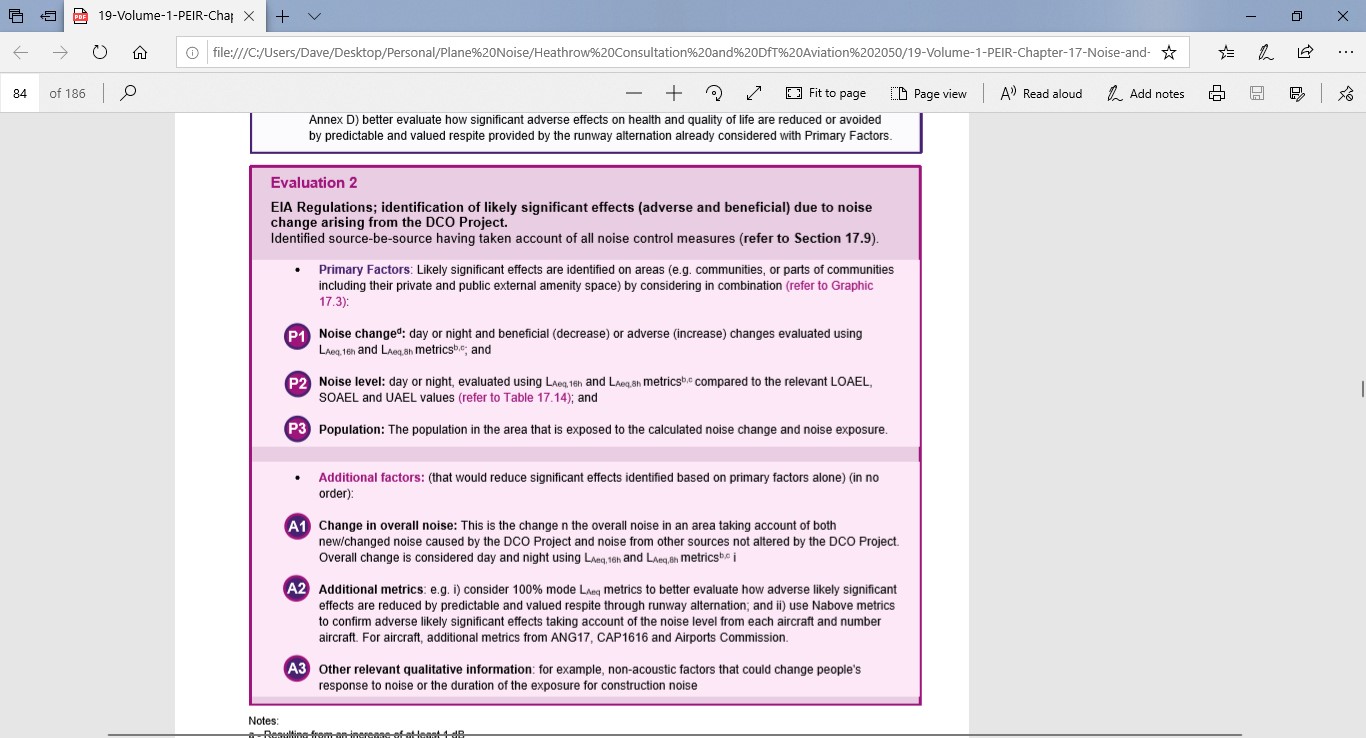This screenshot has width=1366, height=738.
Task: Share this page using Share icon
Action: 1305,52
